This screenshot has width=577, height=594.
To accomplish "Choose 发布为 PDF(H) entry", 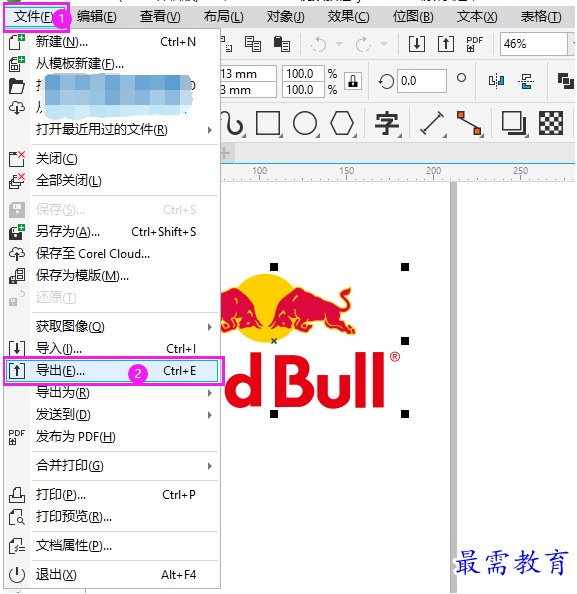I will click(x=112, y=437).
